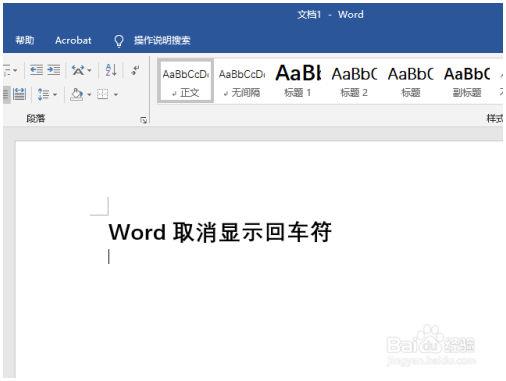506x381 pixels.
Task: Switch to the Acrobat tab
Action: pyautogui.click(x=73, y=40)
